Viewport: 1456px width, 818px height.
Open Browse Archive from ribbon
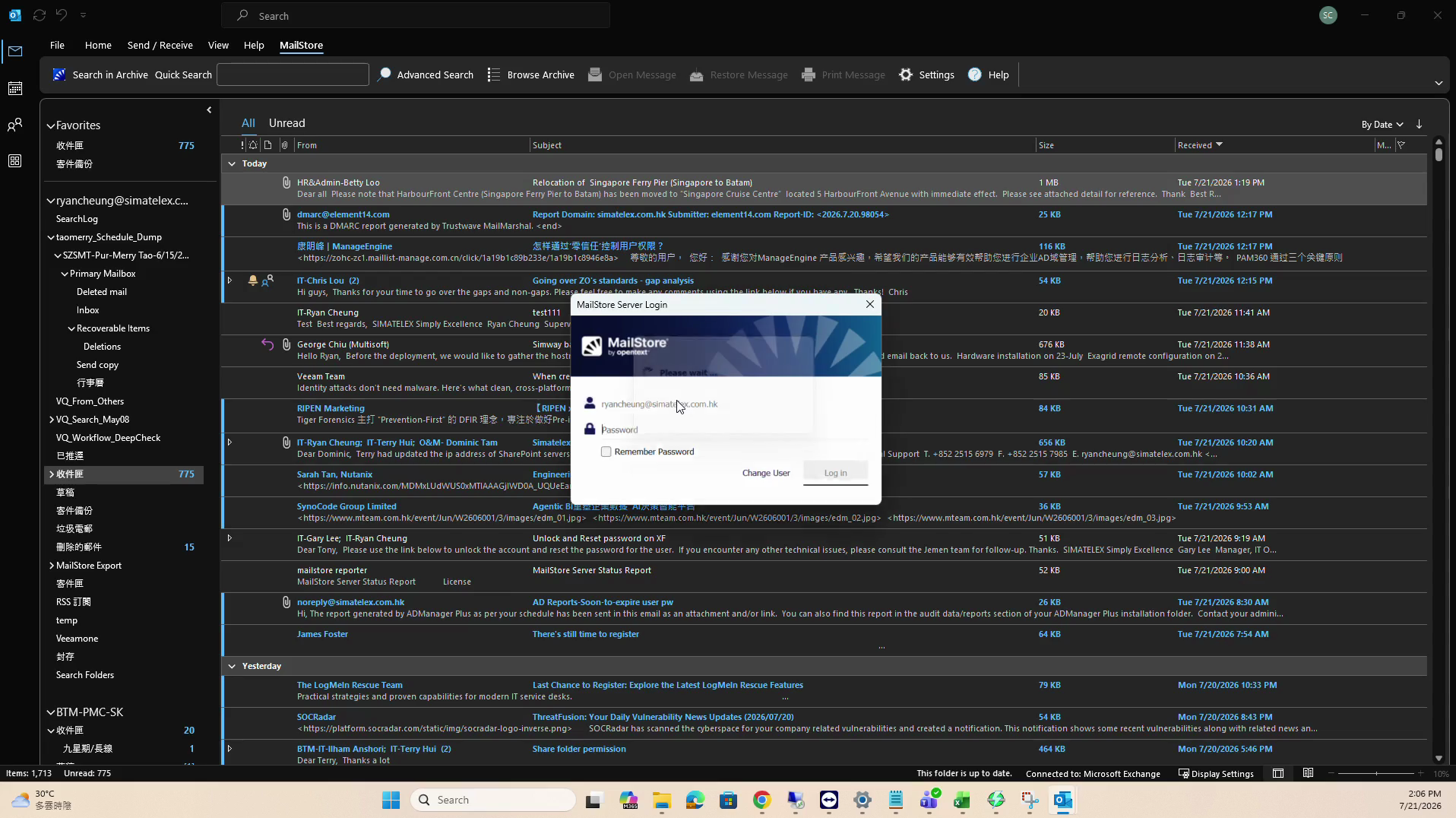coord(530,75)
